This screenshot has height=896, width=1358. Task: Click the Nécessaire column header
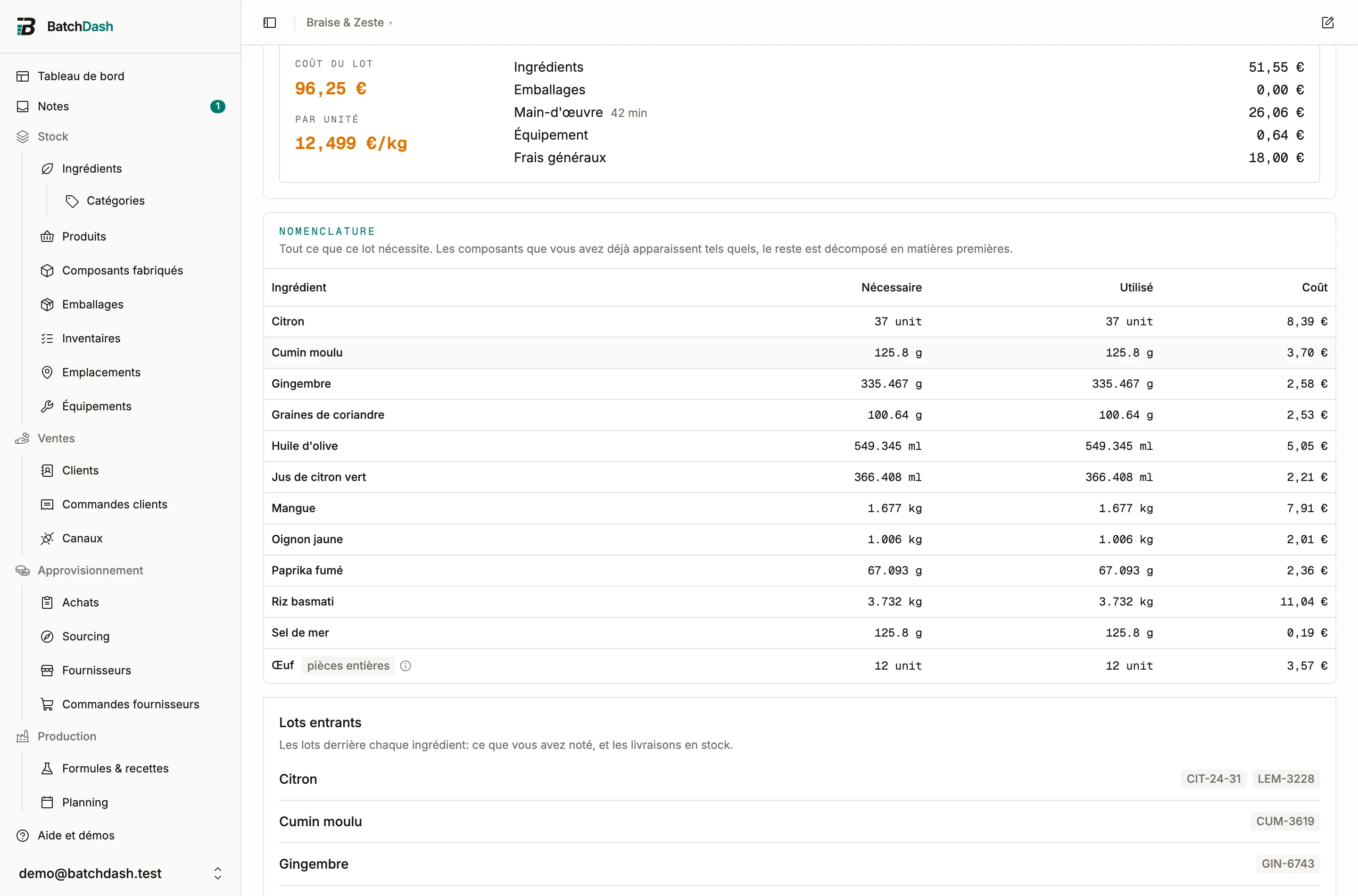(x=891, y=288)
